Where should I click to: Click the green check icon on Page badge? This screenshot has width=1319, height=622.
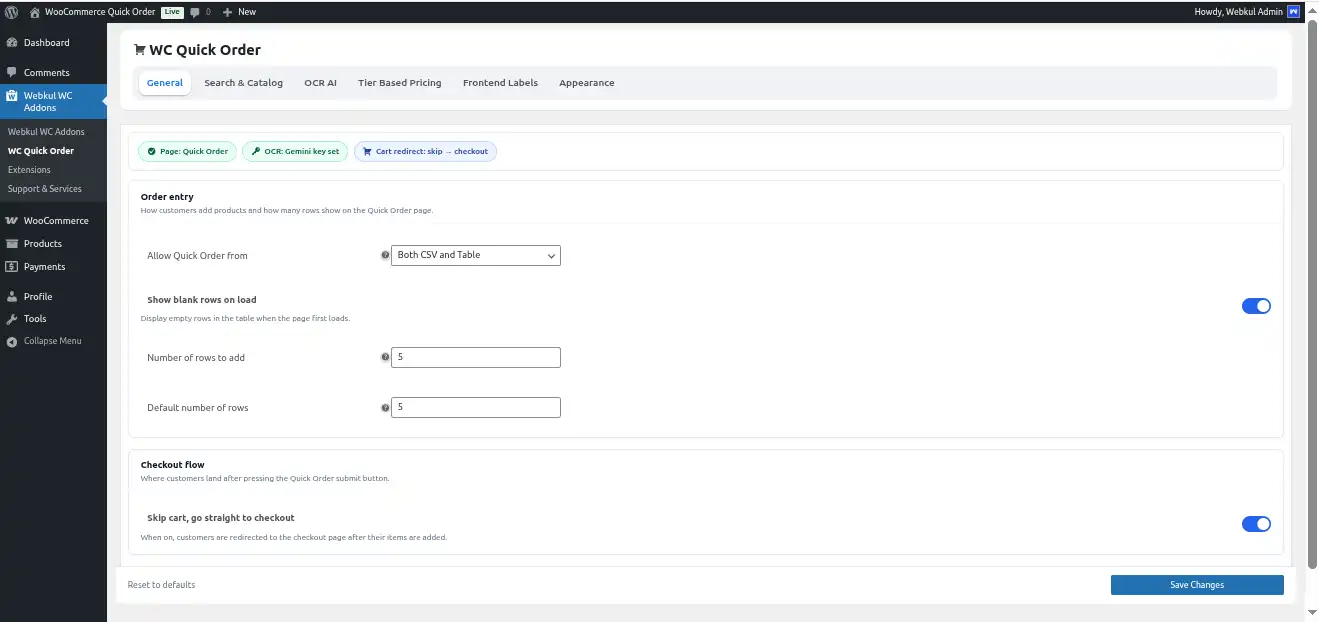click(151, 152)
